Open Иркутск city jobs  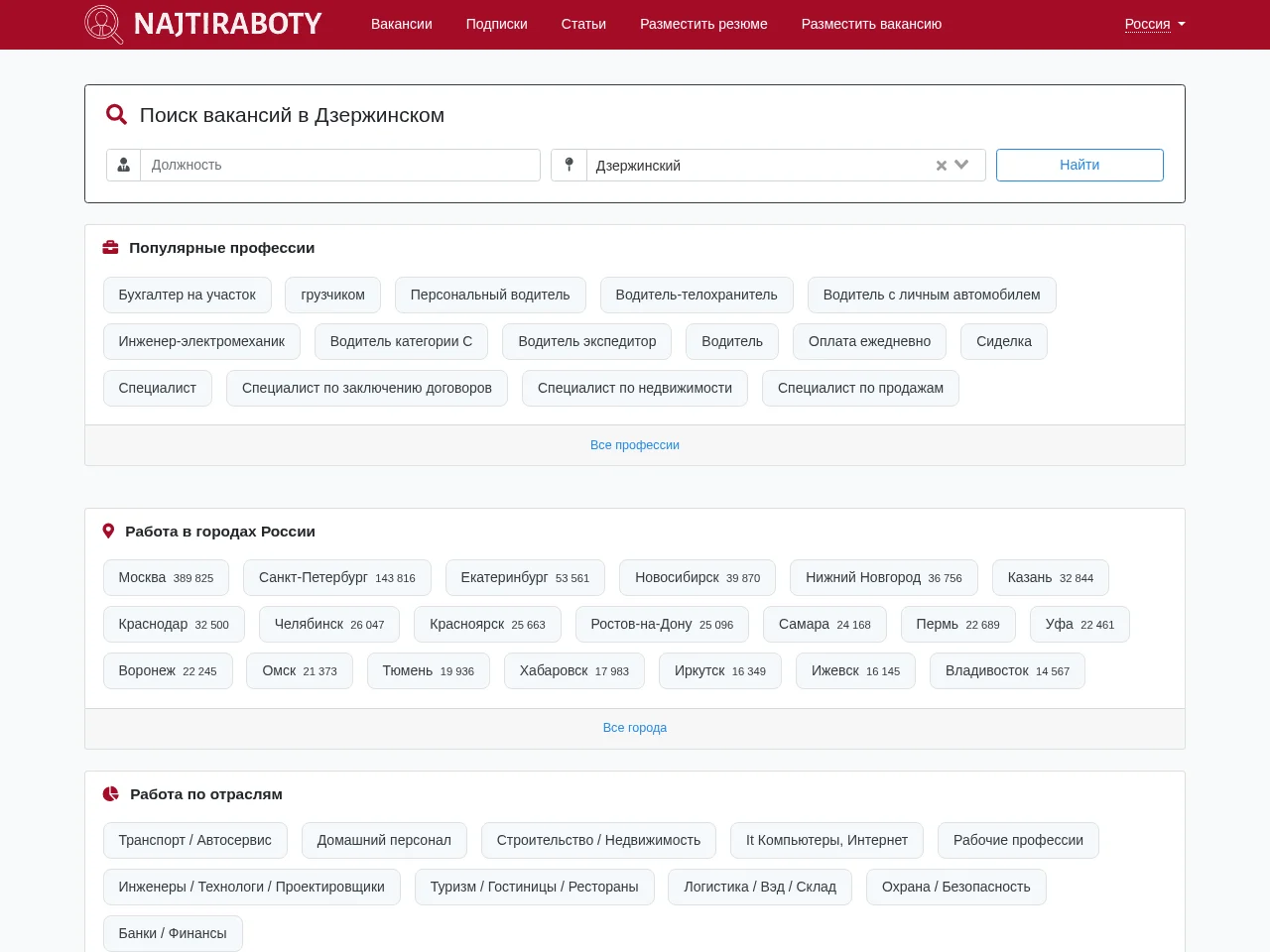pyautogui.click(x=720, y=670)
